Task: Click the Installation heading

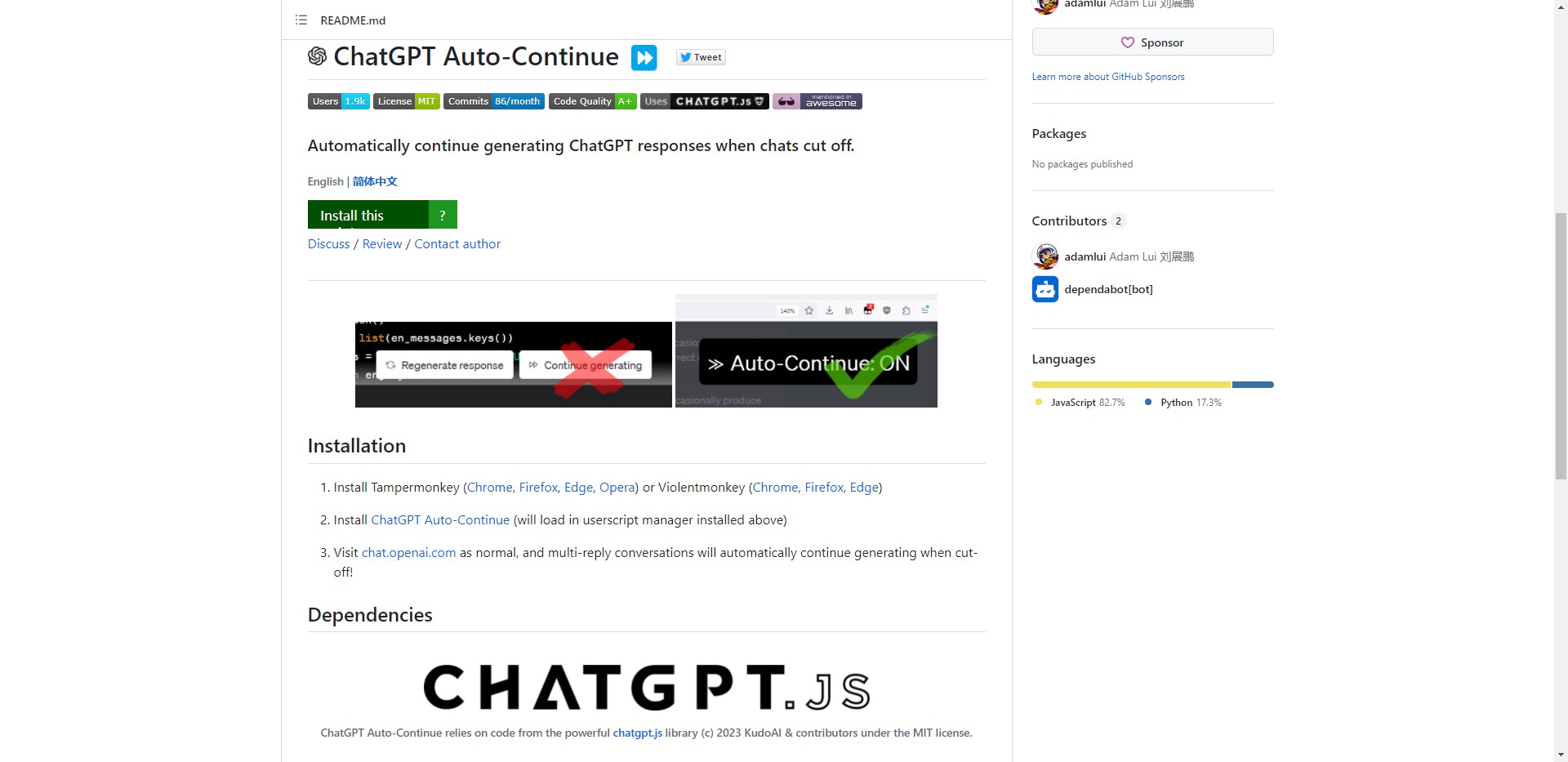Action: (356, 446)
